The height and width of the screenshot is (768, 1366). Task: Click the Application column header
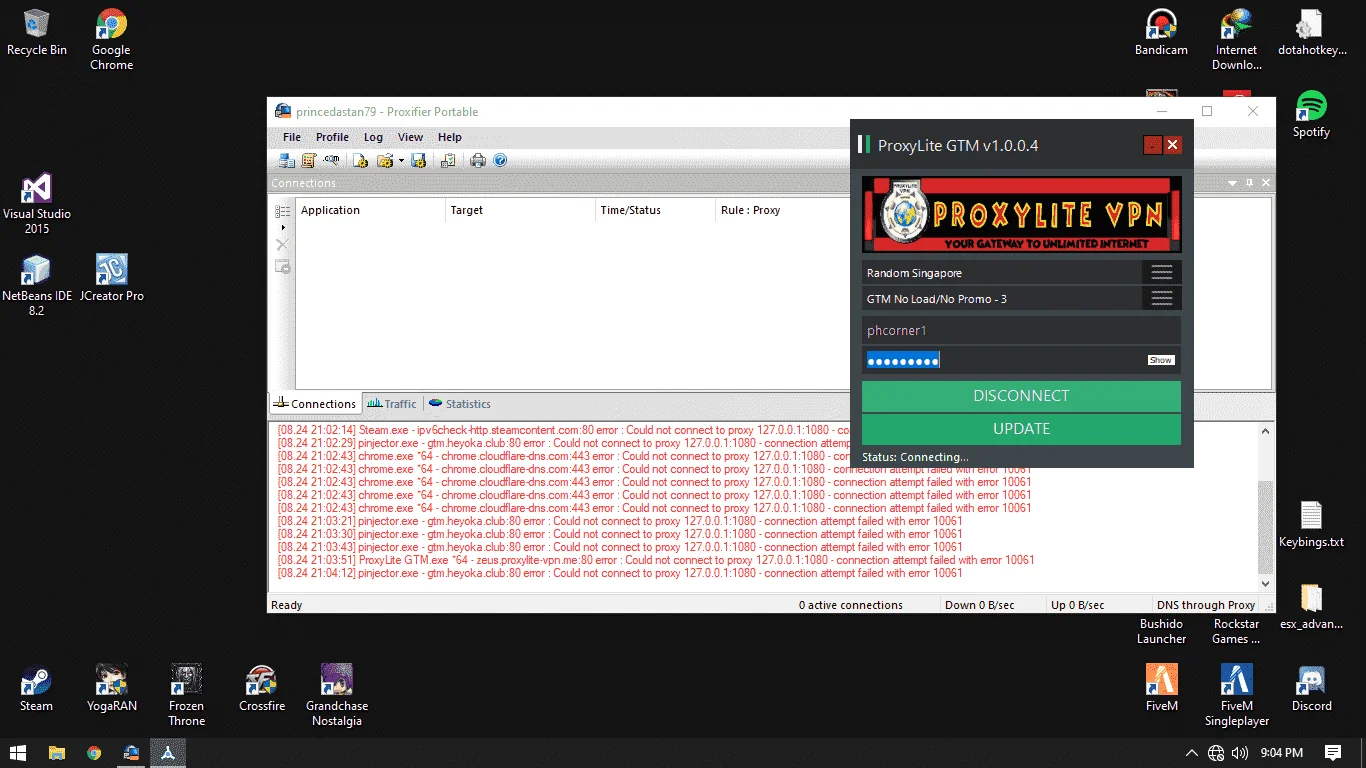tap(370, 210)
